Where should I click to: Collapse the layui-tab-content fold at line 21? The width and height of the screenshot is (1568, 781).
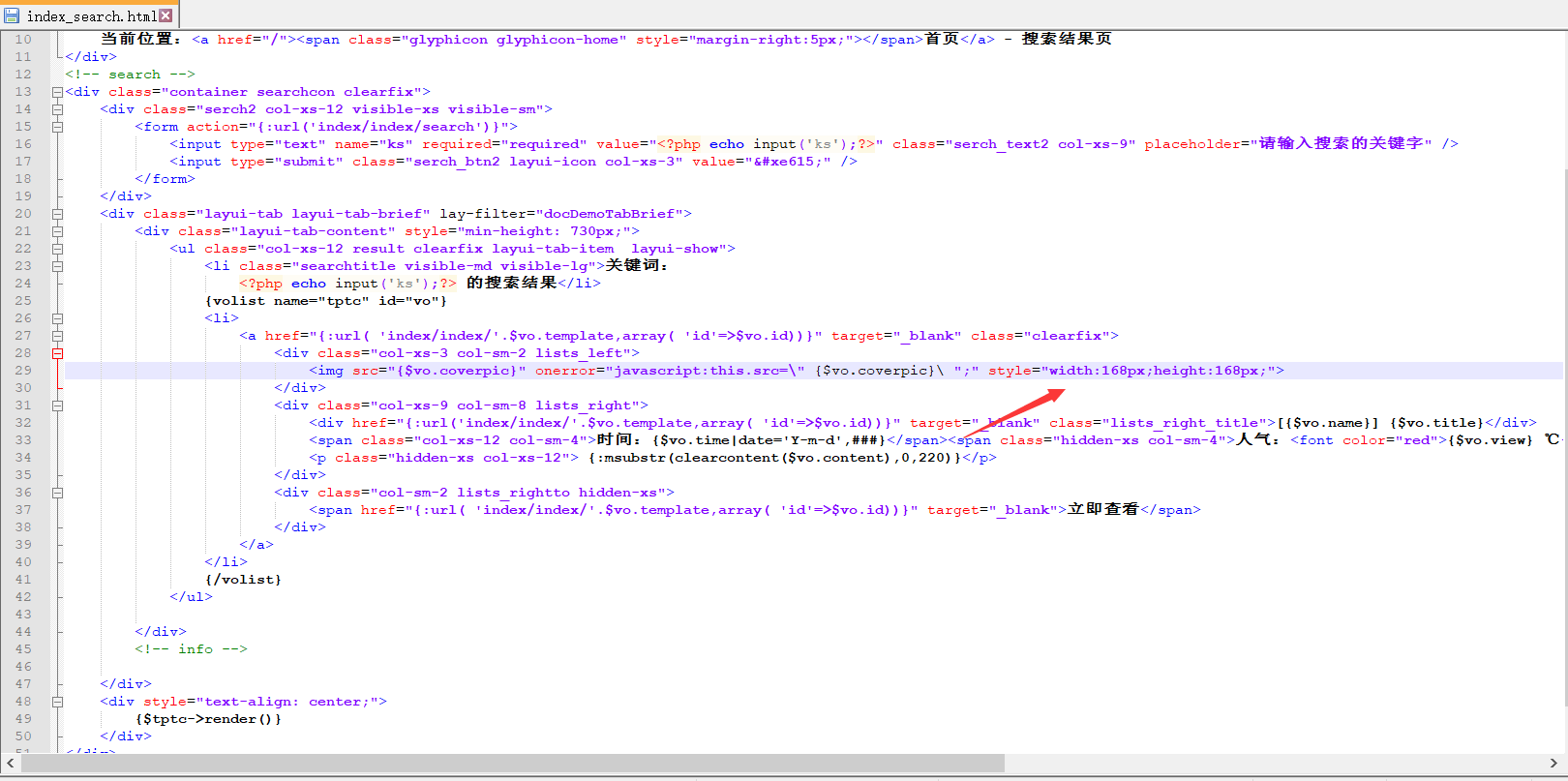57,231
